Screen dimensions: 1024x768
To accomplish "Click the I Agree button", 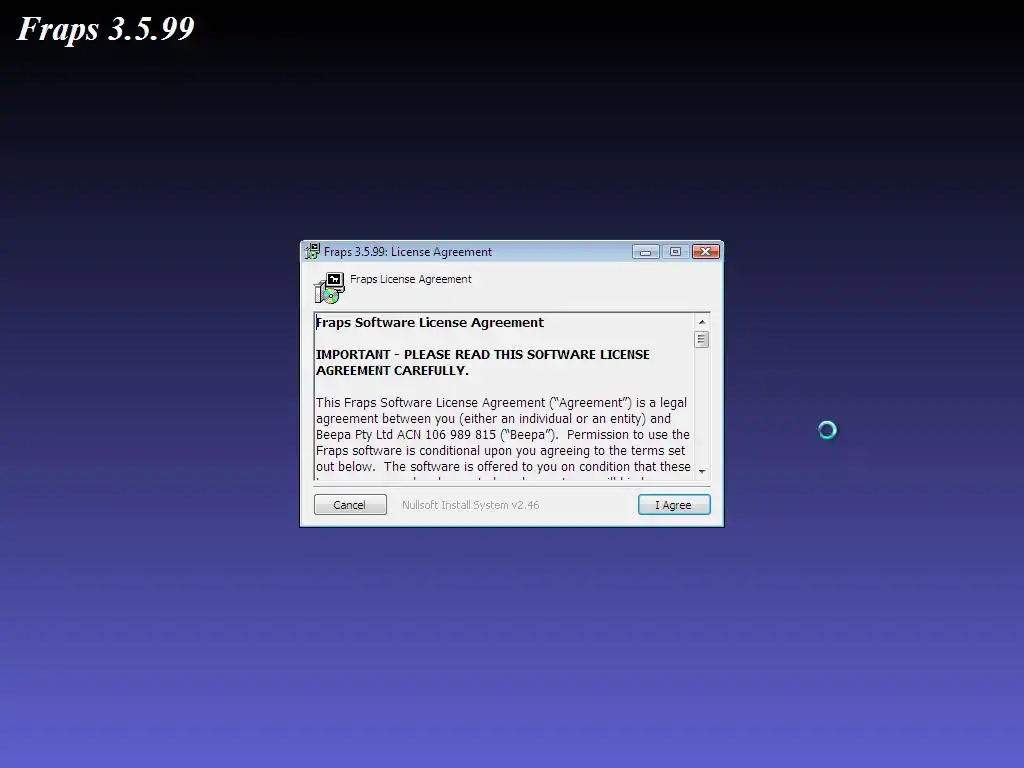I will (674, 505).
